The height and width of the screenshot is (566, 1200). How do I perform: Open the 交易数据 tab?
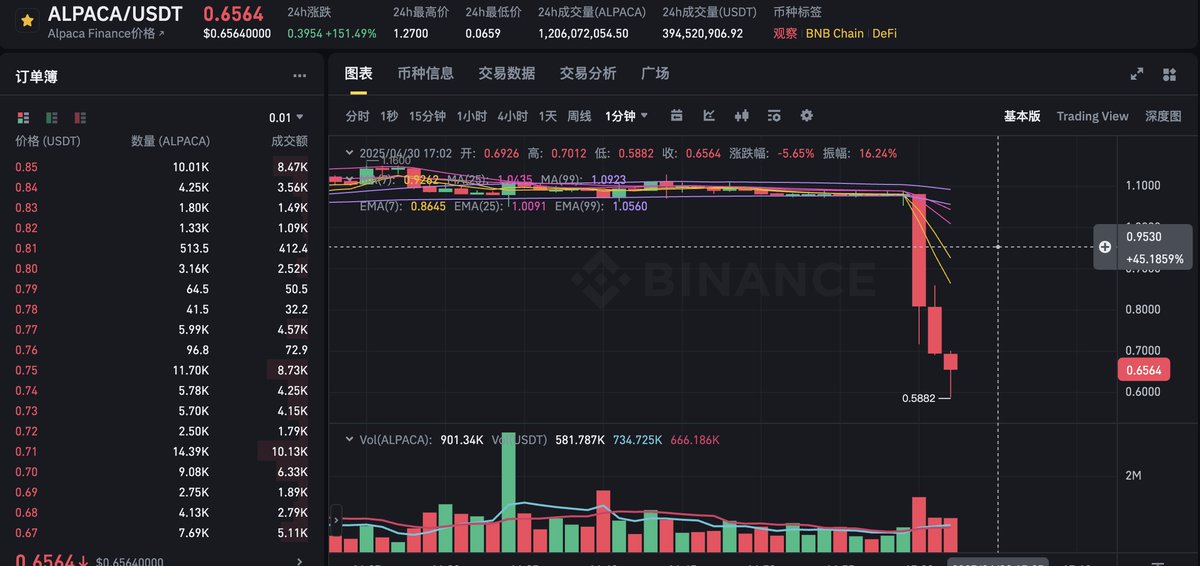506,73
